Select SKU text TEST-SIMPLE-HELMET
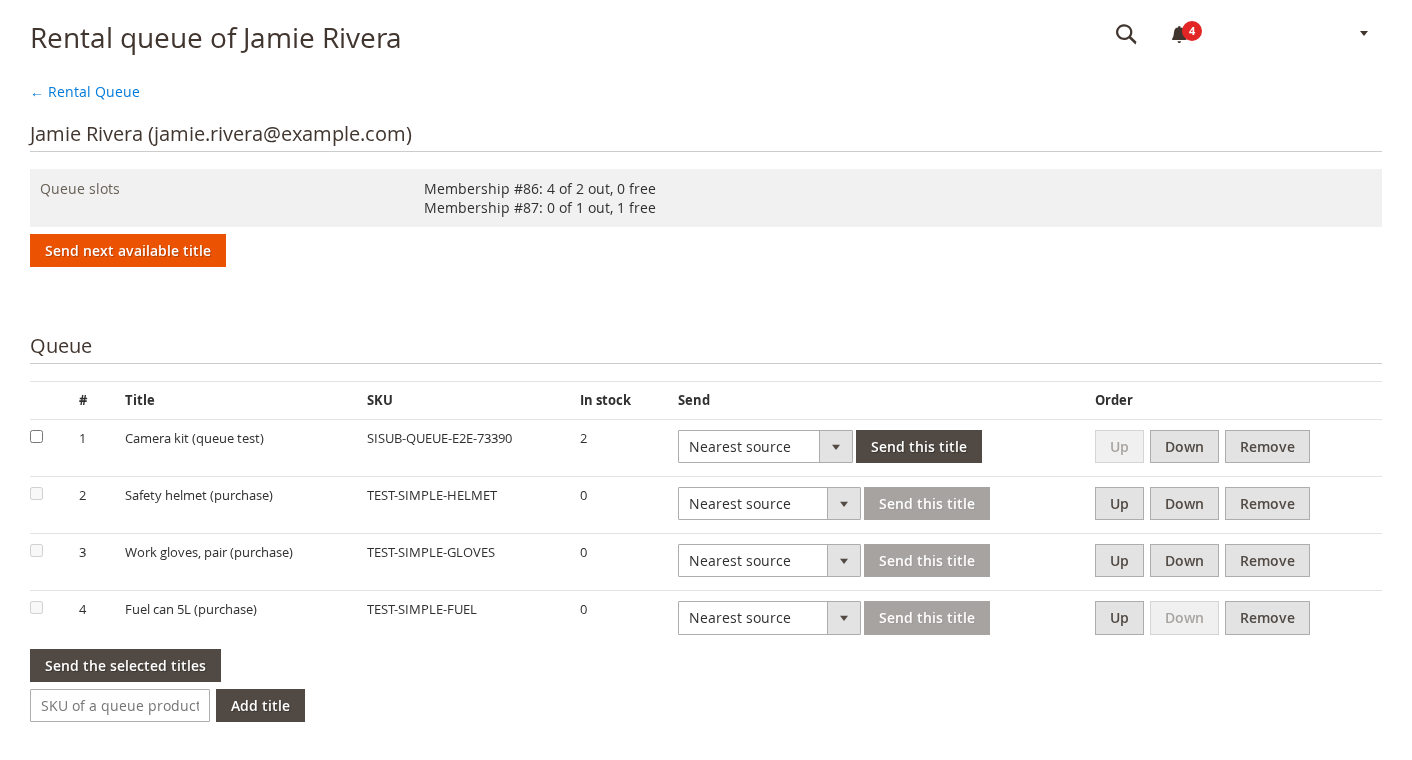The width and height of the screenshot is (1412, 760). point(432,495)
